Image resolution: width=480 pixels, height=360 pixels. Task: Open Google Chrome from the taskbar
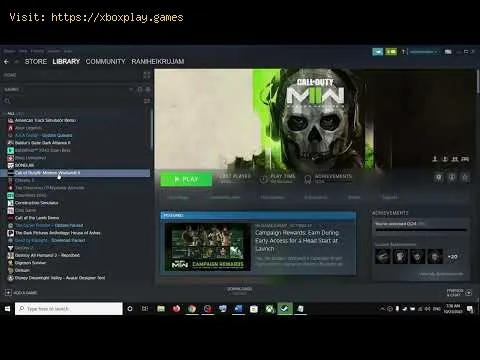(192, 309)
